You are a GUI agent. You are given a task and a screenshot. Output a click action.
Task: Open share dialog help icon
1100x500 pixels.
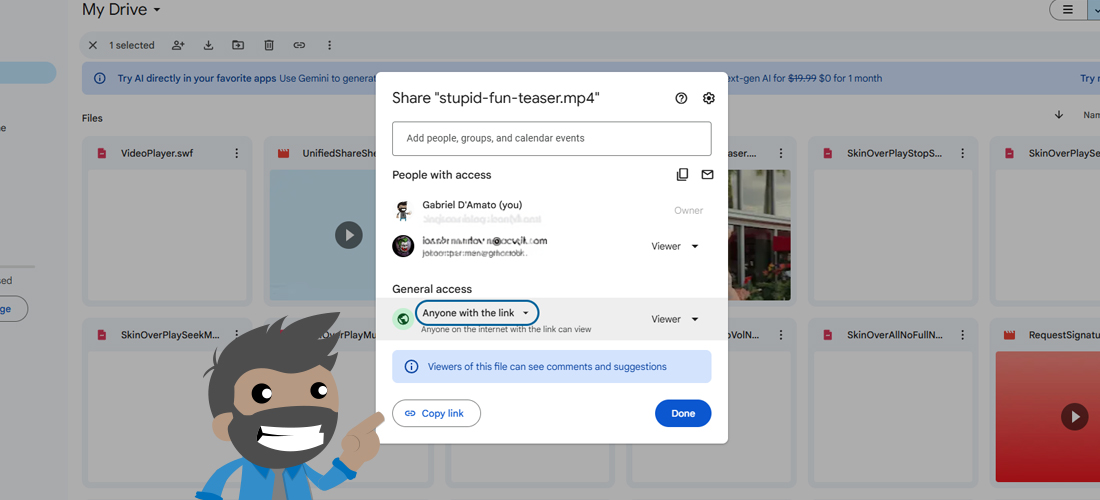coord(681,98)
